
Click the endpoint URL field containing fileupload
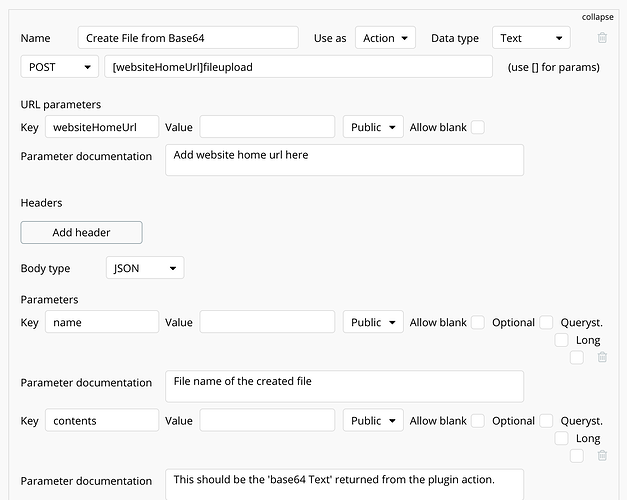coord(298,67)
